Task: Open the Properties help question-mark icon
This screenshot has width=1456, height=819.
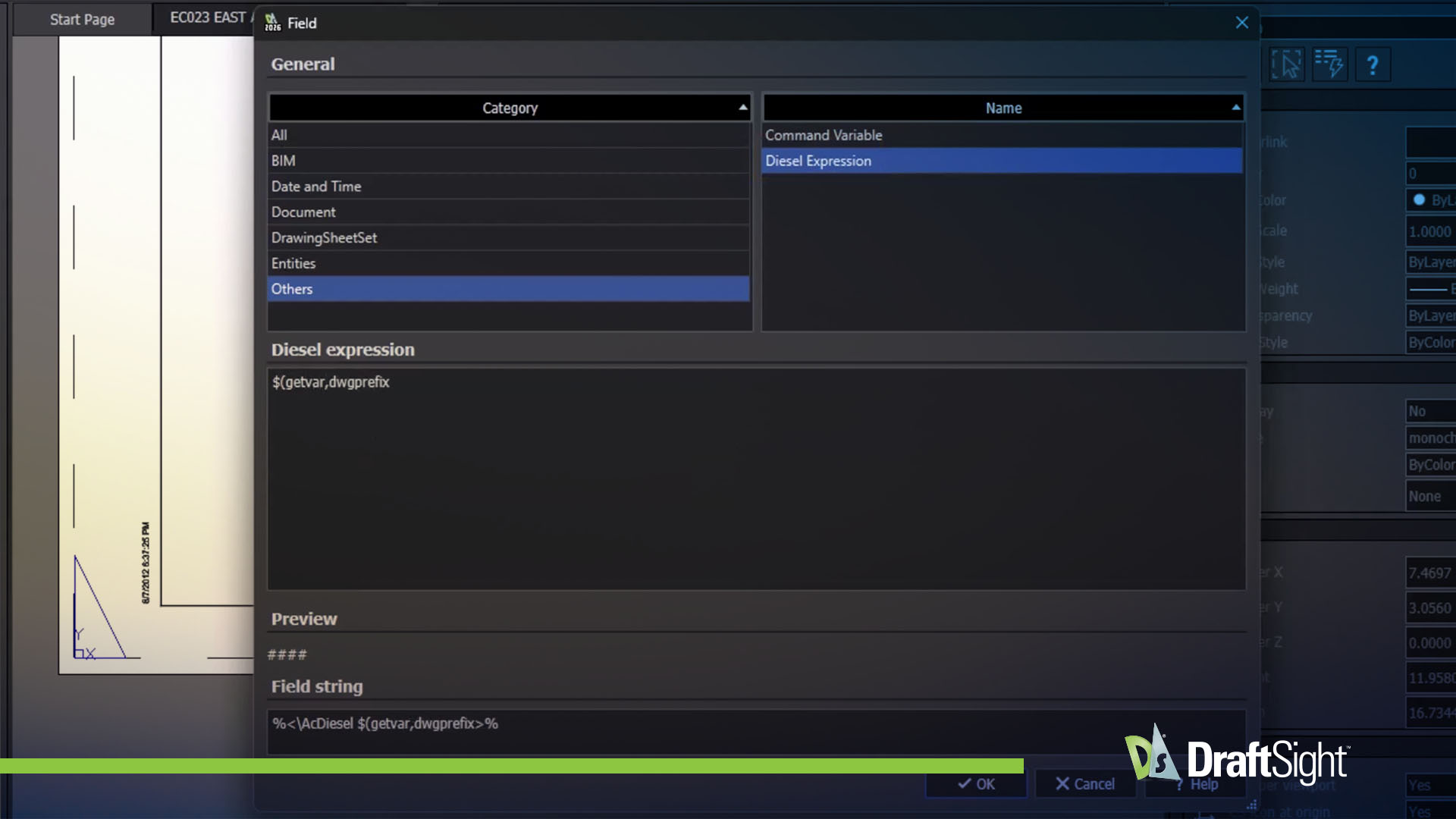Action: pos(1373,65)
